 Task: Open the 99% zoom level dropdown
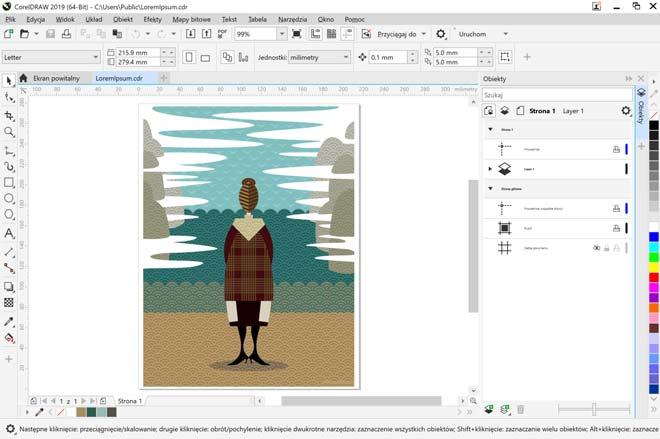(x=282, y=34)
